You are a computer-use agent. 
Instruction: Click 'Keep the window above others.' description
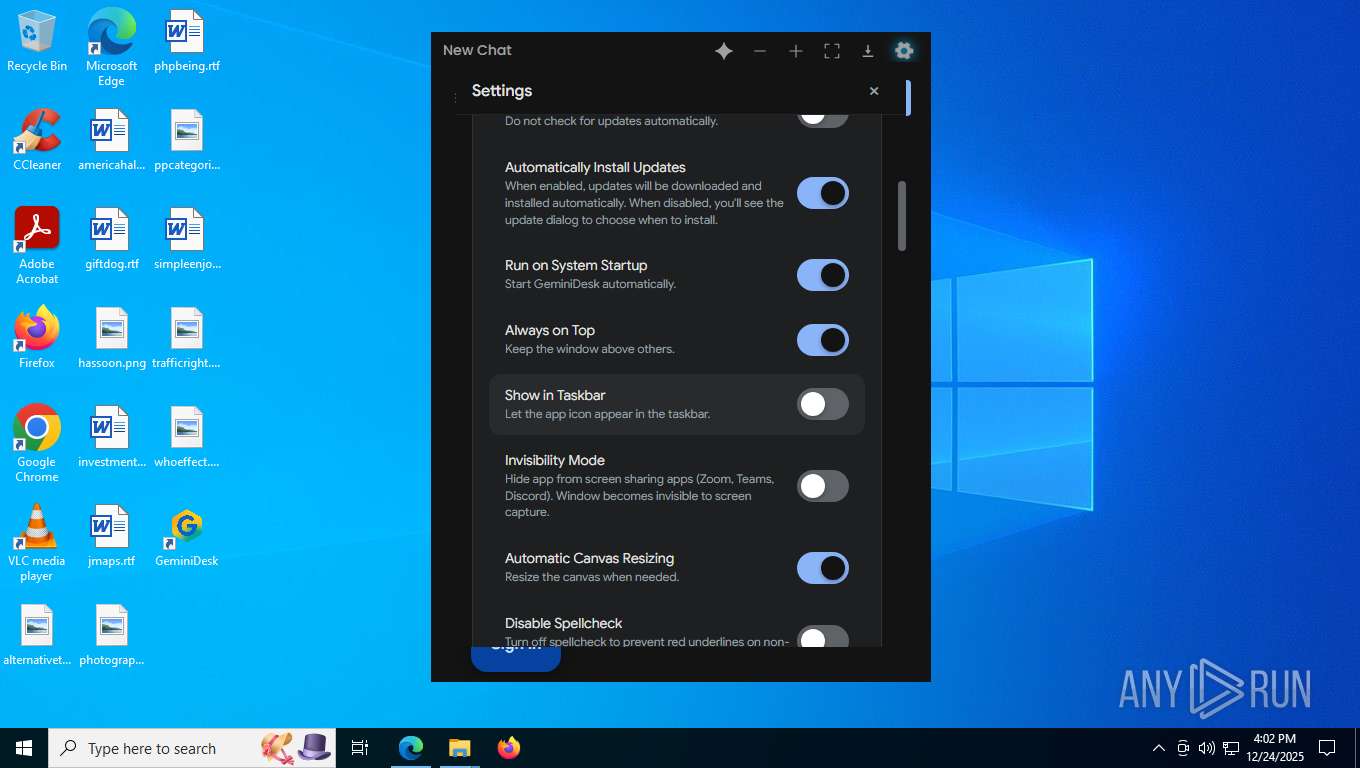[x=590, y=349]
